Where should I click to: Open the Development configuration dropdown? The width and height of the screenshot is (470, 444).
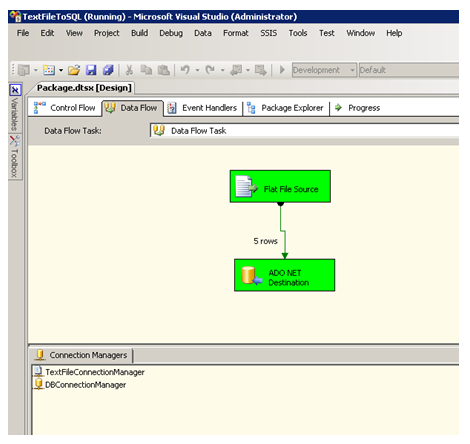pos(324,70)
